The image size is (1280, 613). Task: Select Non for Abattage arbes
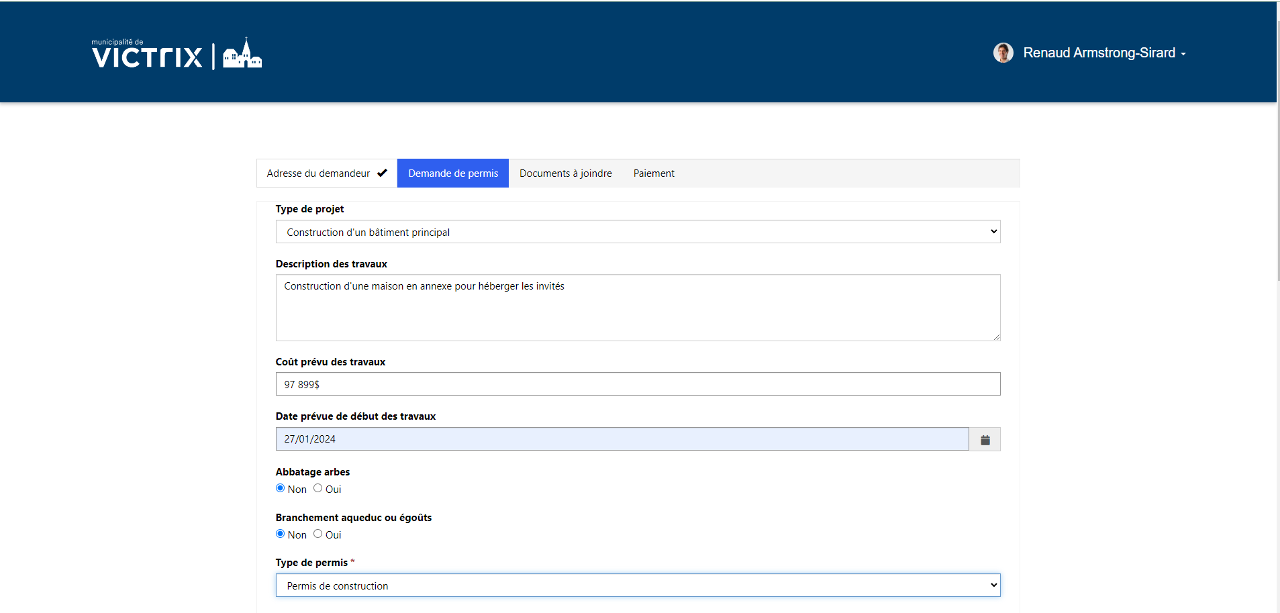tap(281, 488)
